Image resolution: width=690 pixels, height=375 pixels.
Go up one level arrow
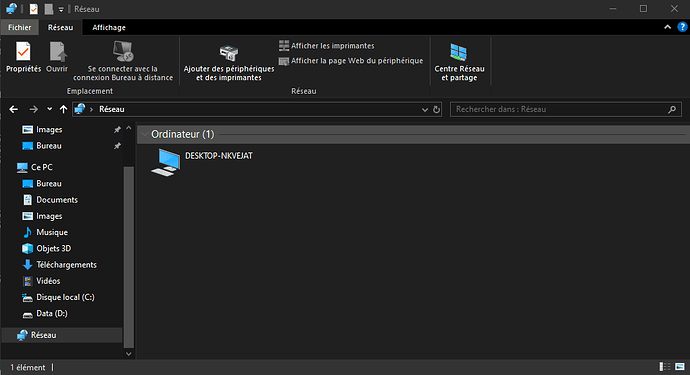point(63,109)
